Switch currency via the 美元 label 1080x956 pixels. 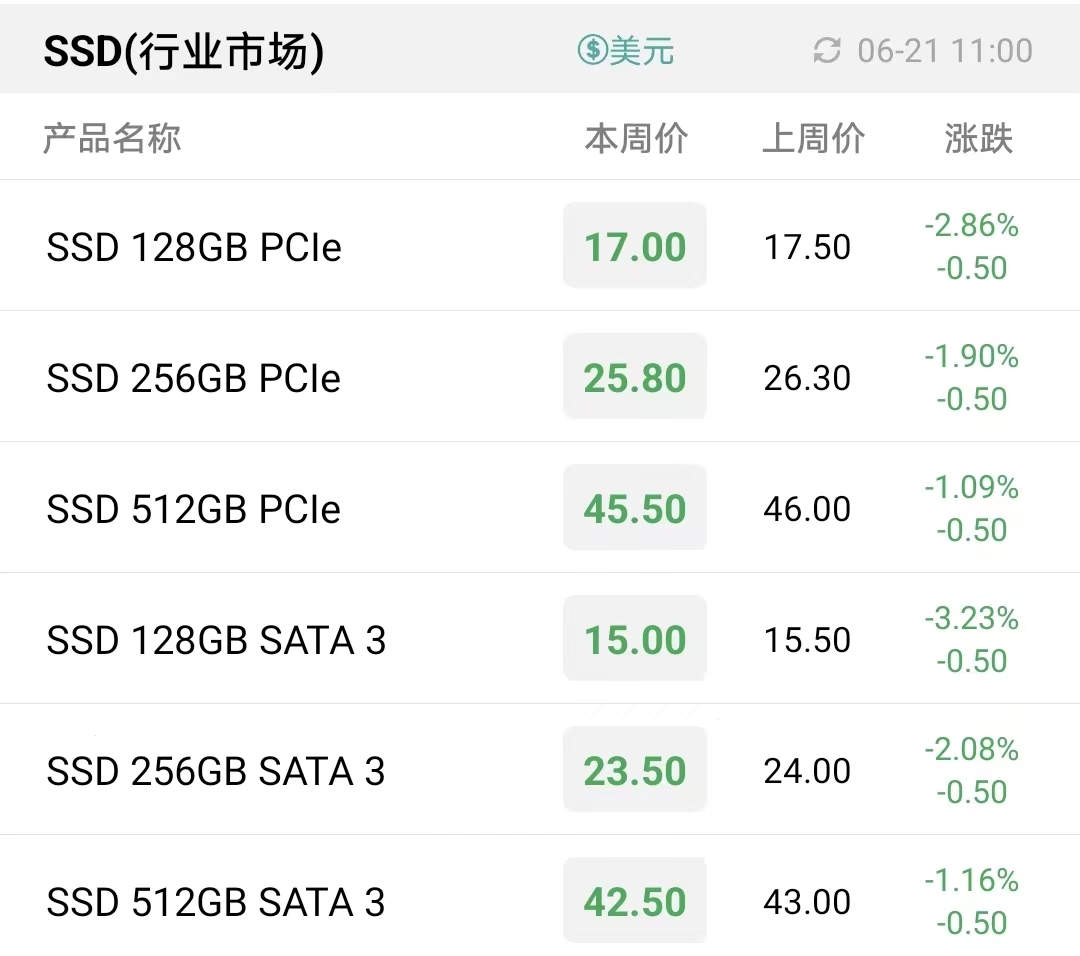641,50
